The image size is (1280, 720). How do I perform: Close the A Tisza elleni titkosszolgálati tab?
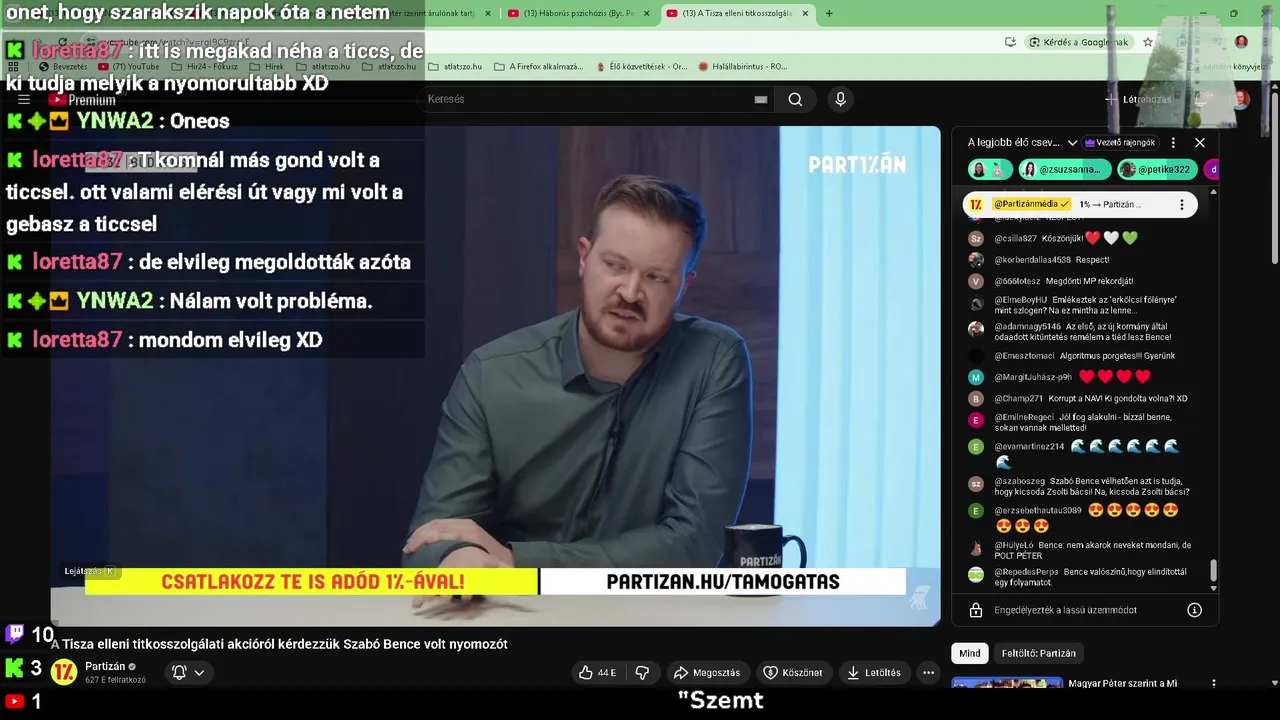(805, 13)
